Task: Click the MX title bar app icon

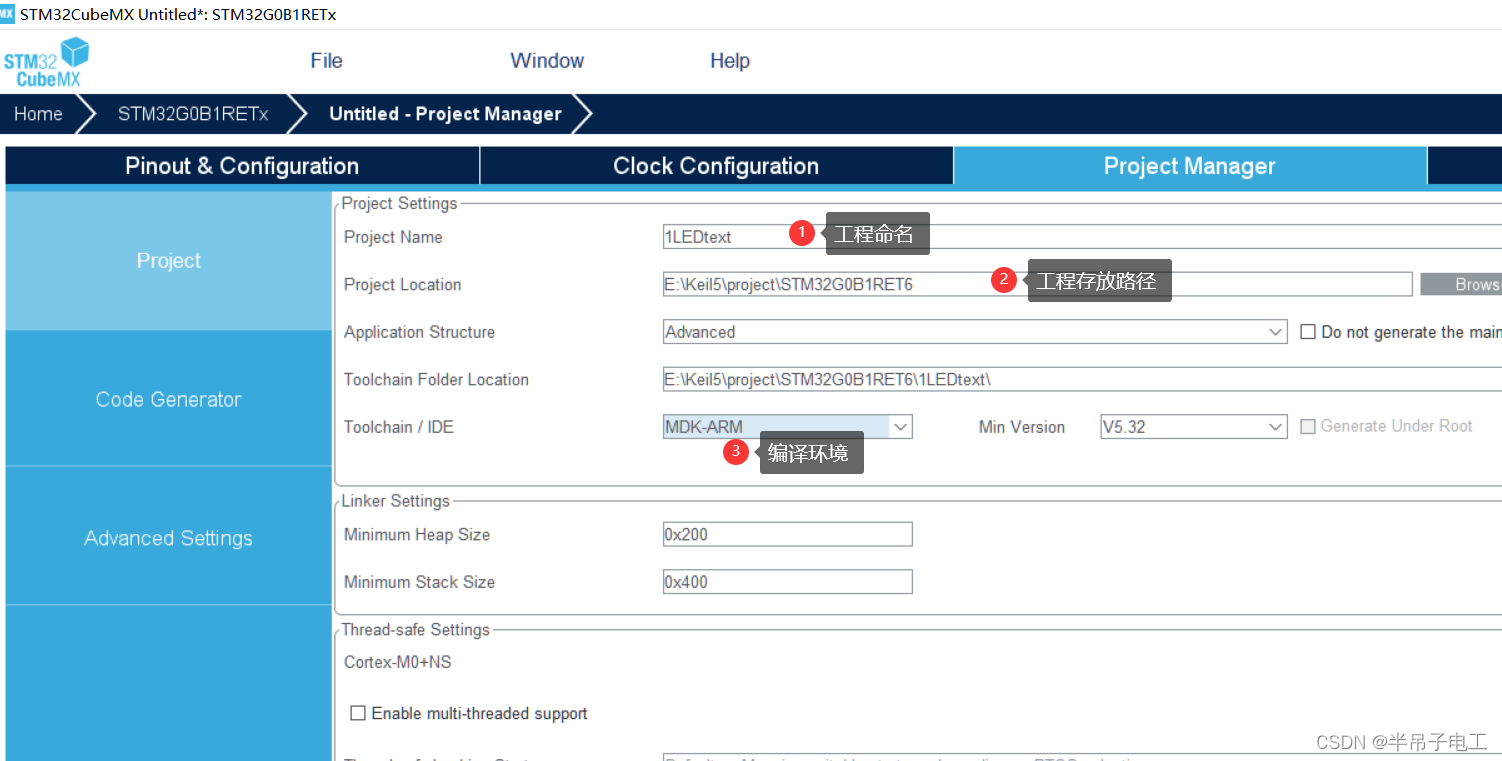Action: coord(7,14)
